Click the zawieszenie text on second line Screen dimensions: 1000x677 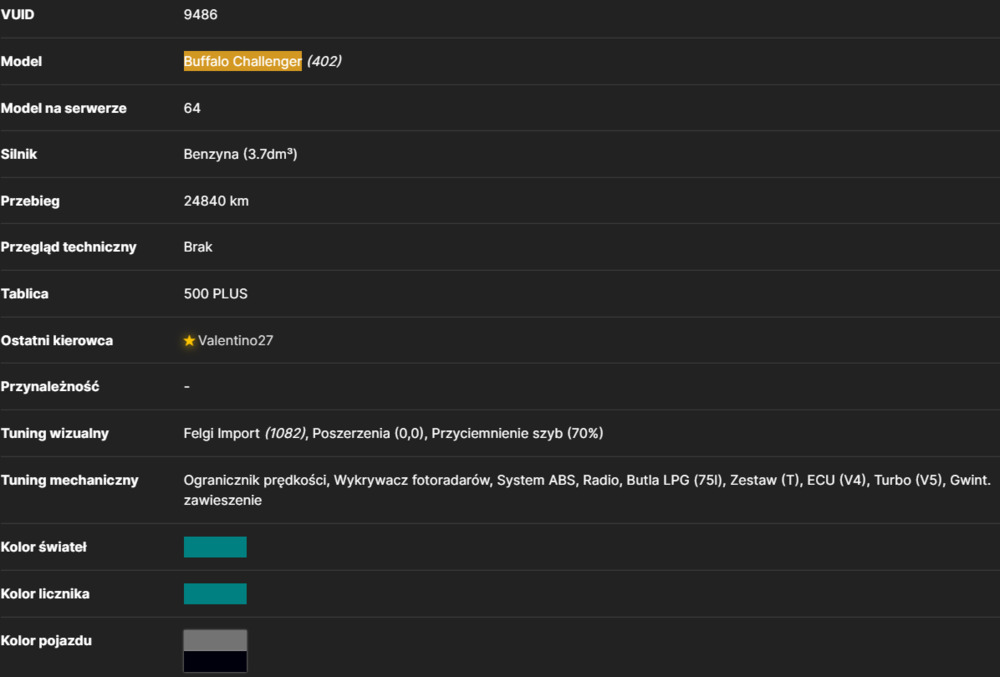(x=223, y=500)
